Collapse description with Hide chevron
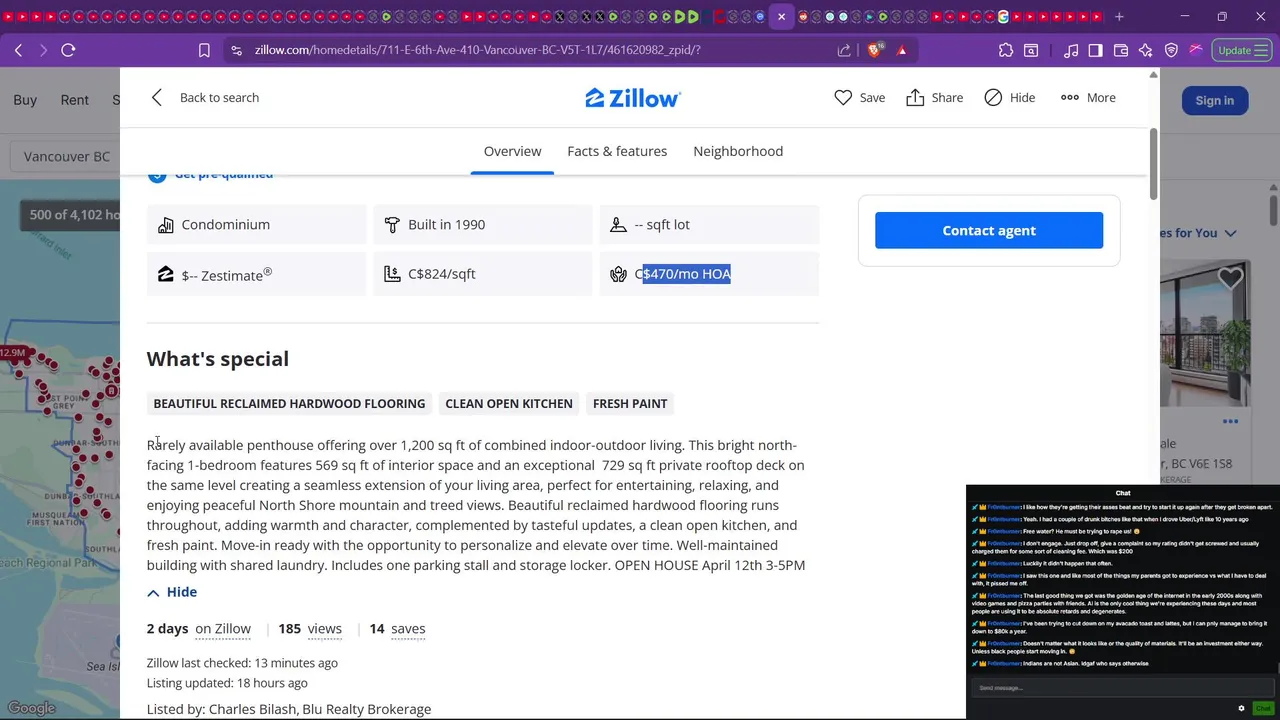 click(153, 593)
